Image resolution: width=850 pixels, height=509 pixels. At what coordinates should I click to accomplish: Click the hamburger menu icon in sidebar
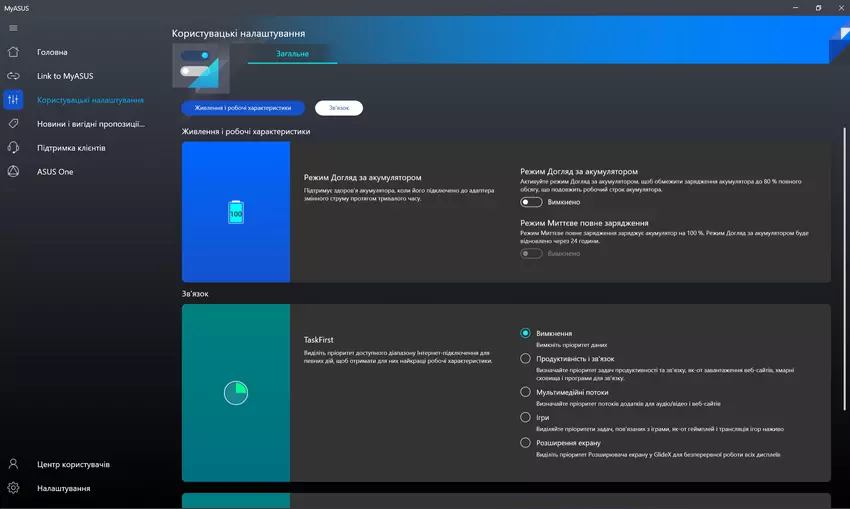(13, 27)
